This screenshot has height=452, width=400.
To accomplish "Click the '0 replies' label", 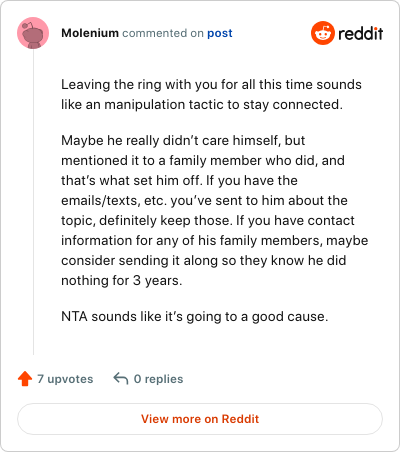I will (158, 379).
